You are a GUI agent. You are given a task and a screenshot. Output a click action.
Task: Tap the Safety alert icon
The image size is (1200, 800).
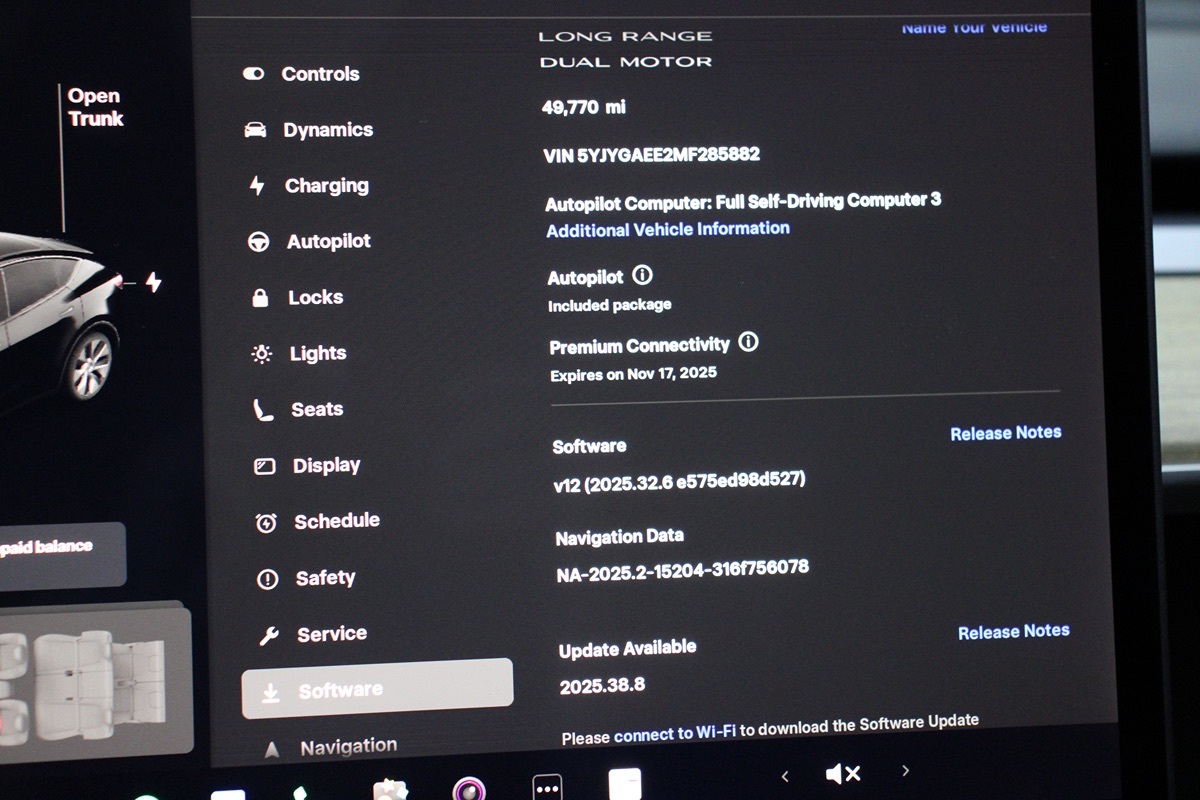point(267,579)
